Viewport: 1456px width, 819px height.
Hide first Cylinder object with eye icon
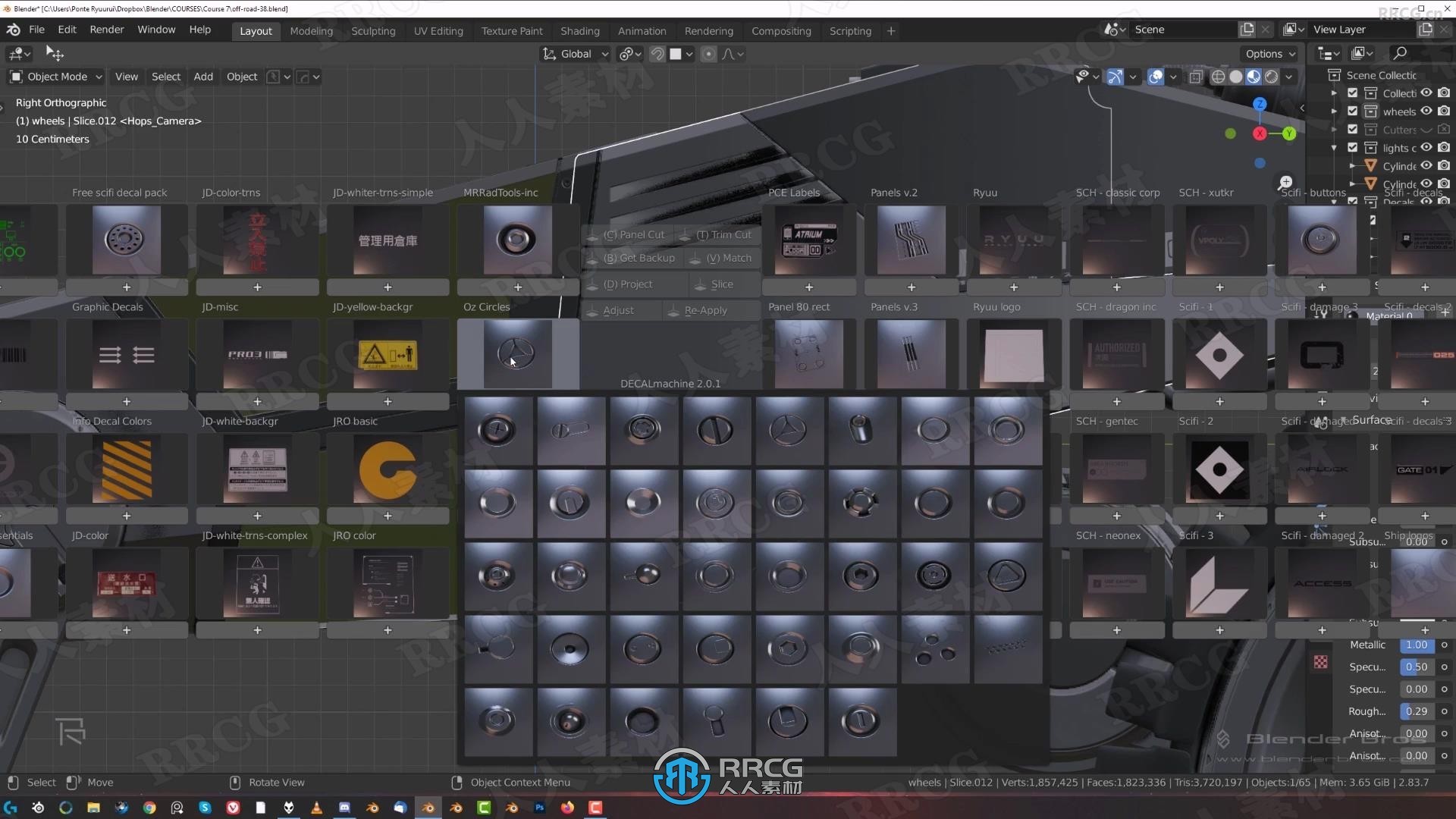1426,165
